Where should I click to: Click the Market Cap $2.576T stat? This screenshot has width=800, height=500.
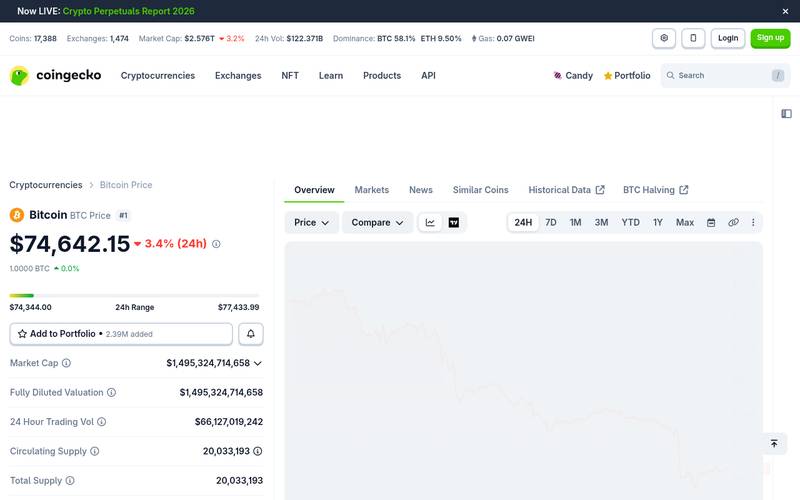pos(191,38)
